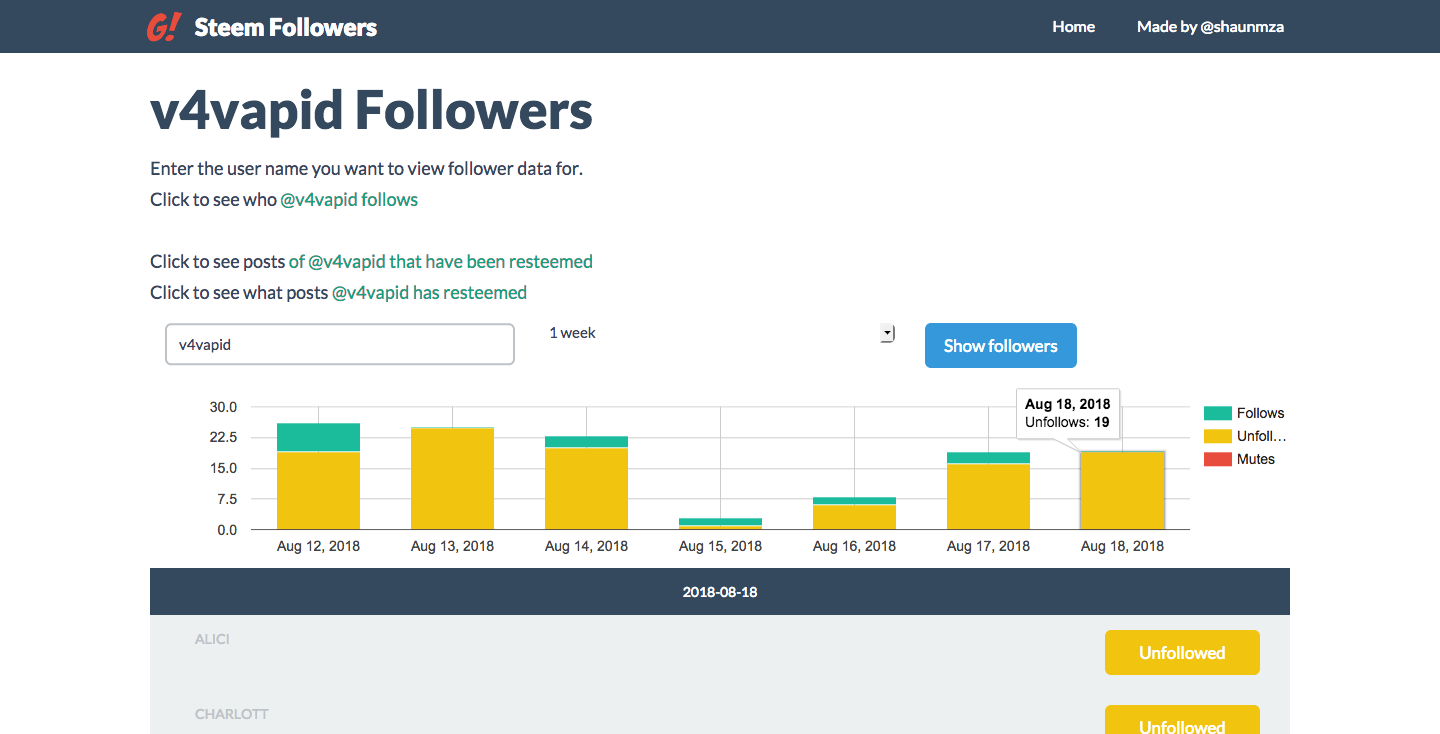Click the Aug 12 yellow unfollows bar
Image resolution: width=1440 pixels, height=734 pixels.
(x=318, y=490)
